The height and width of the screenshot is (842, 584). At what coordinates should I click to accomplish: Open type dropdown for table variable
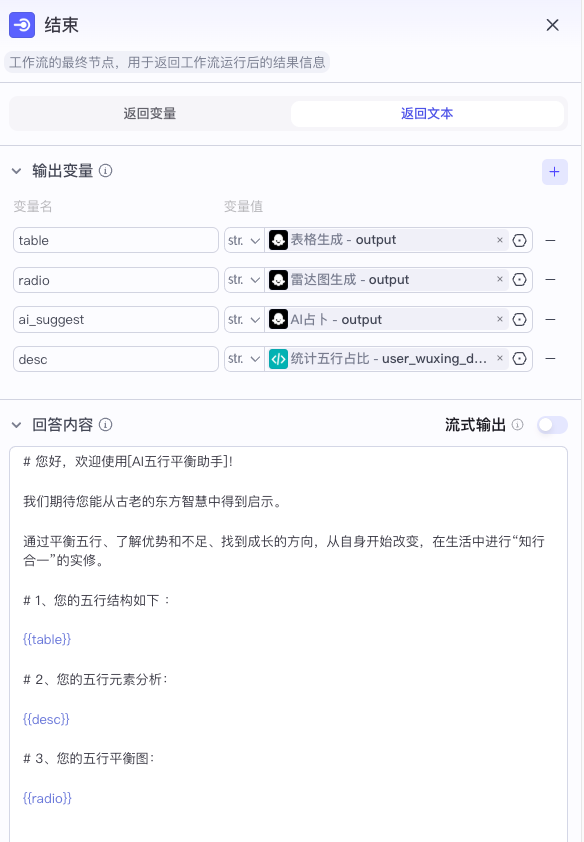tap(244, 240)
